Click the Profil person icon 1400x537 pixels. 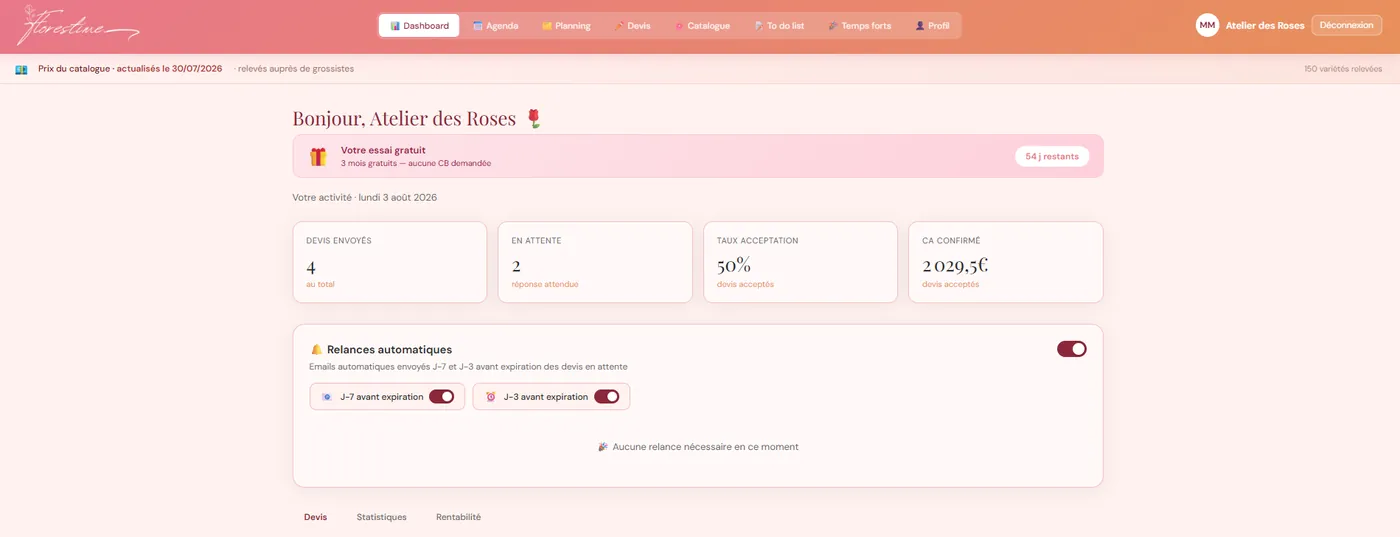(920, 26)
